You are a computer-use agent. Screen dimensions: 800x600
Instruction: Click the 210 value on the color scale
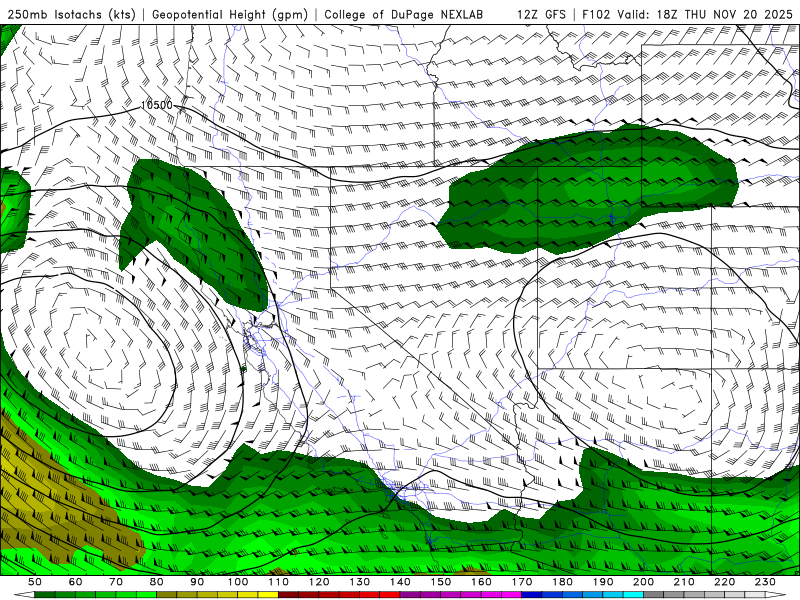click(684, 582)
